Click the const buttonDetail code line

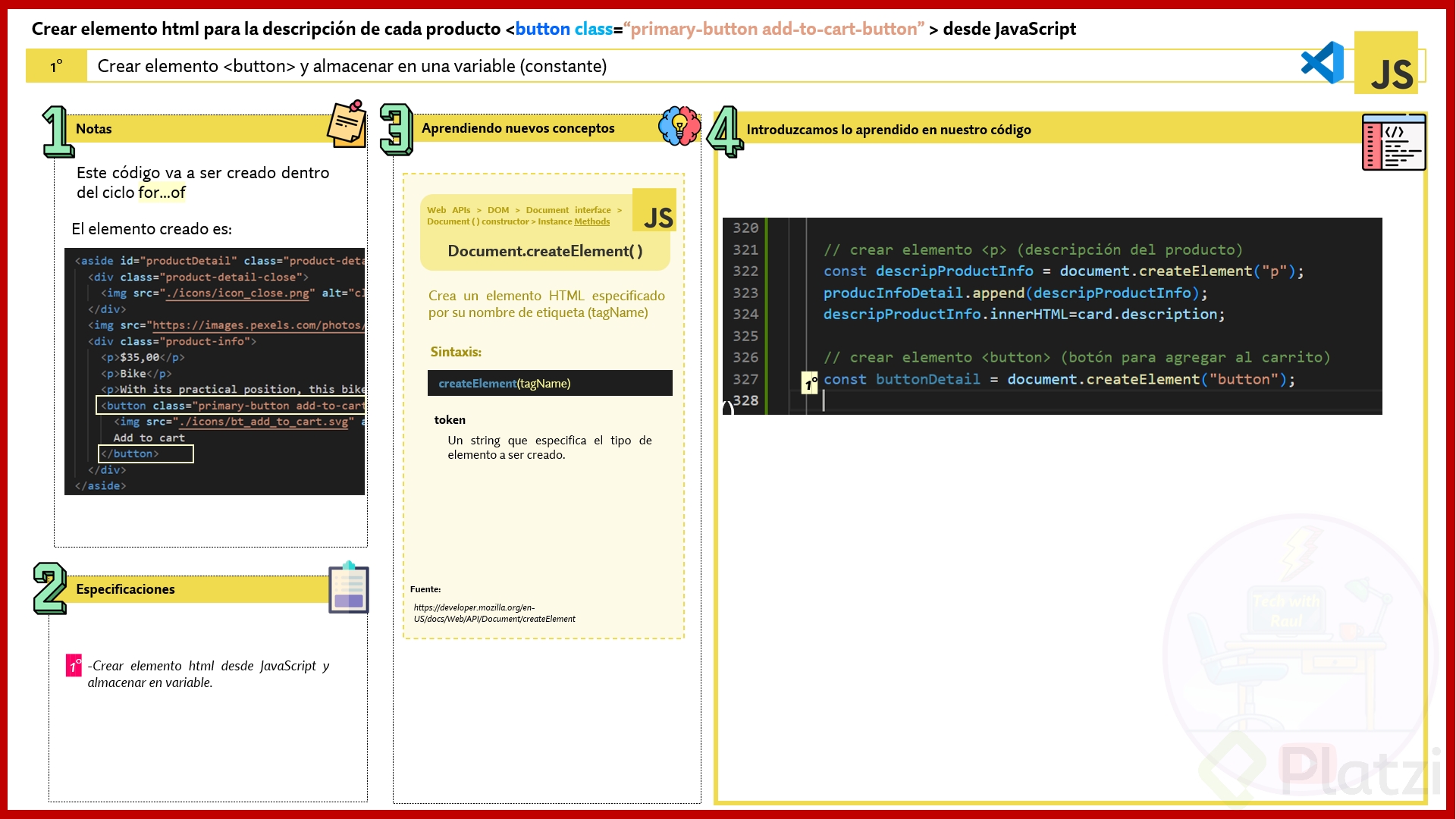1059,379
